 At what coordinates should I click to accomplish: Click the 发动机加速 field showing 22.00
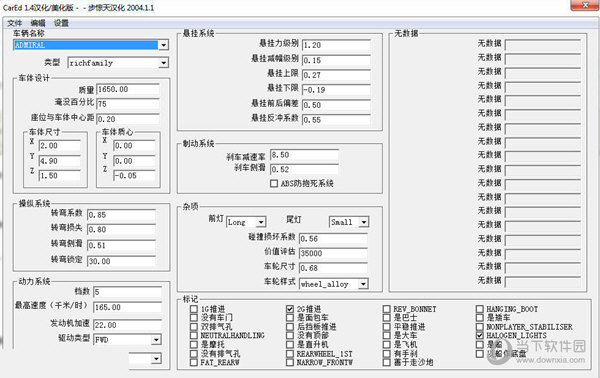[127, 325]
